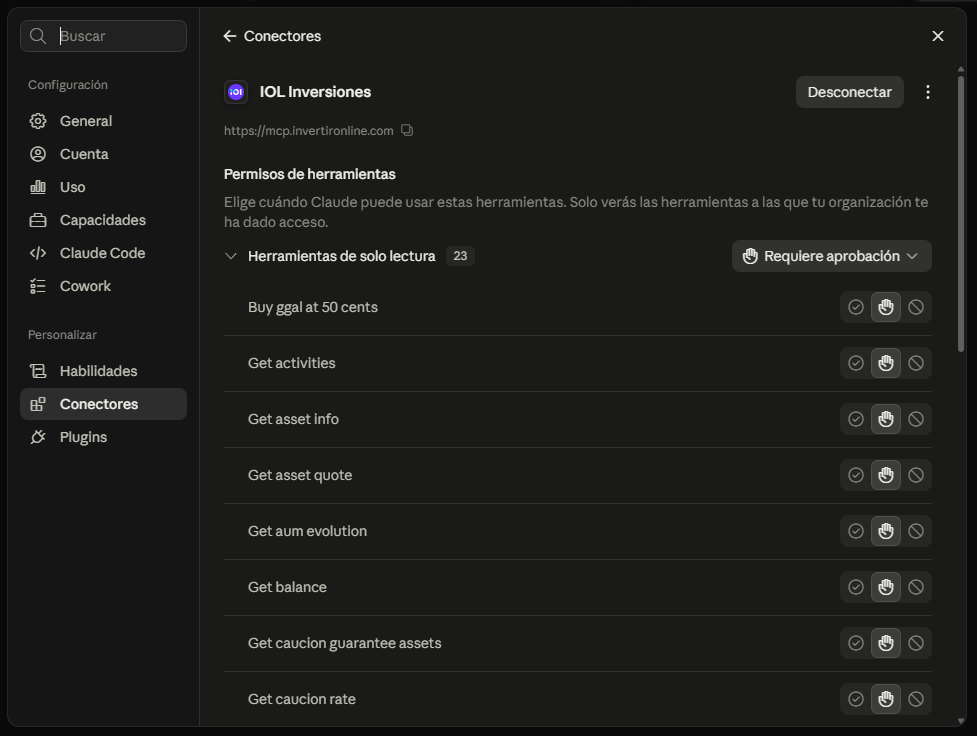Viewport: 977px width, 736px height.
Task: Collapse the Herramientas de solo lectura section
Action: pos(231,256)
